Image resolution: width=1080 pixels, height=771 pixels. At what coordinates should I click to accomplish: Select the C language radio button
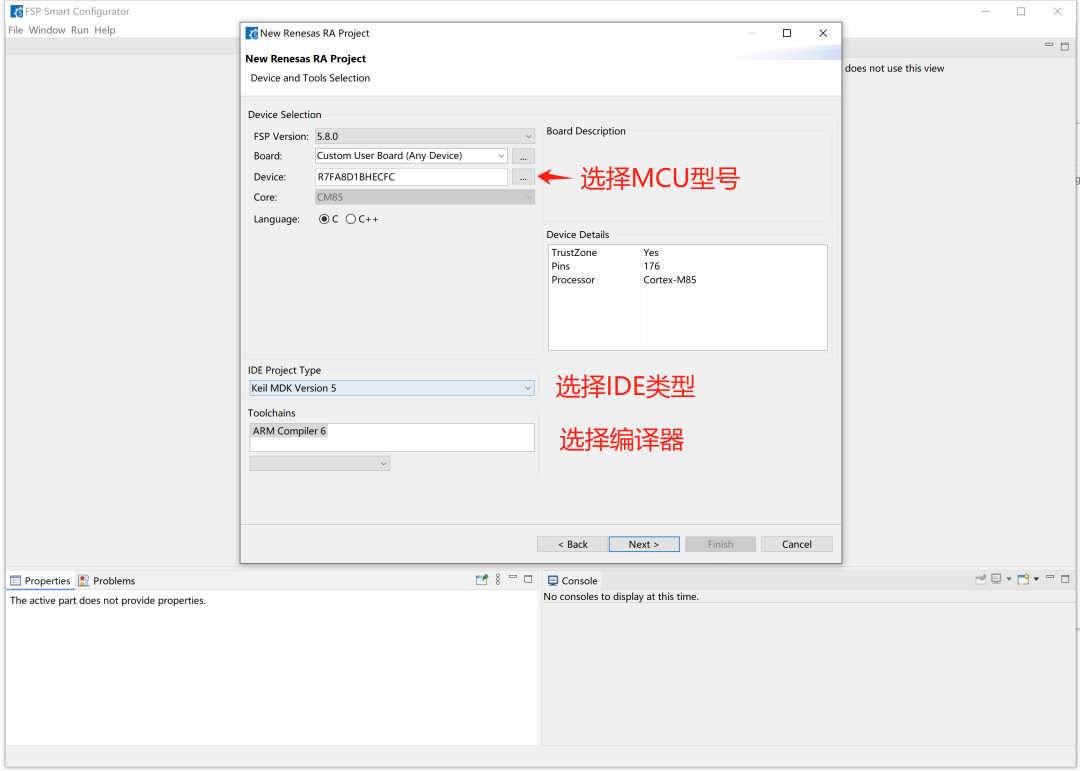pos(324,219)
